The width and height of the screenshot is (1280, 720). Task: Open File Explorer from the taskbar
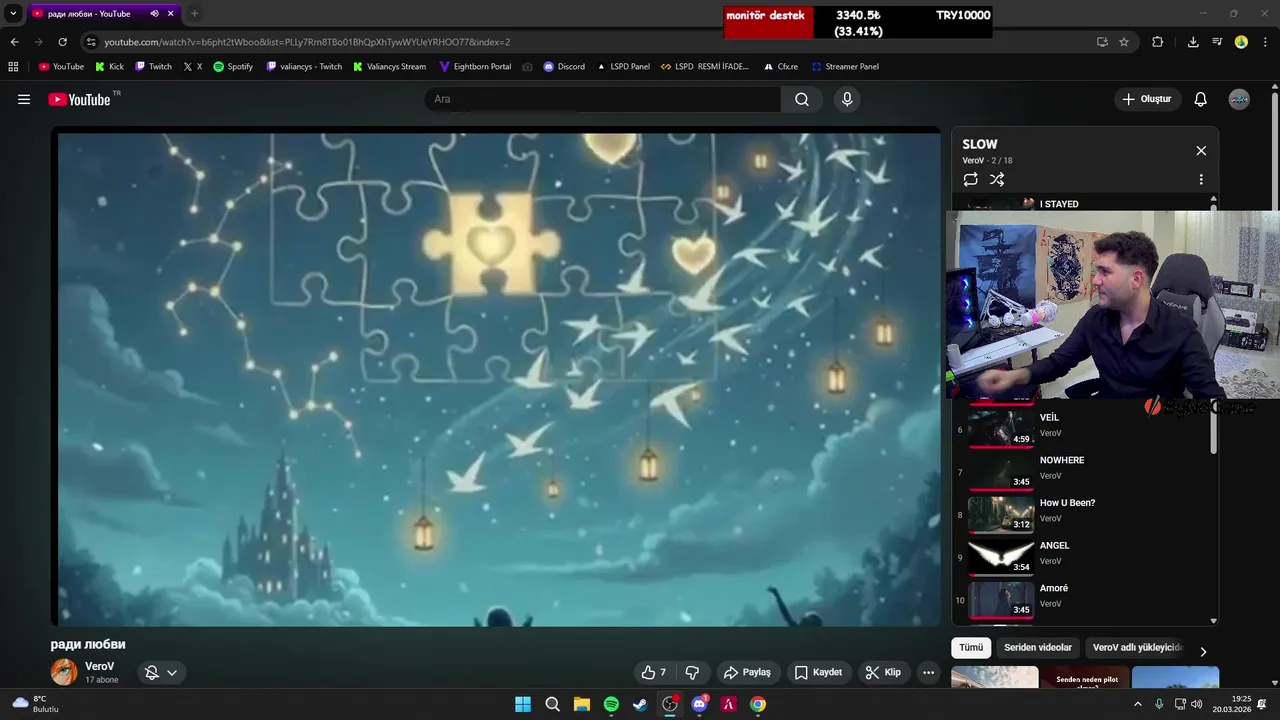pos(581,704)
